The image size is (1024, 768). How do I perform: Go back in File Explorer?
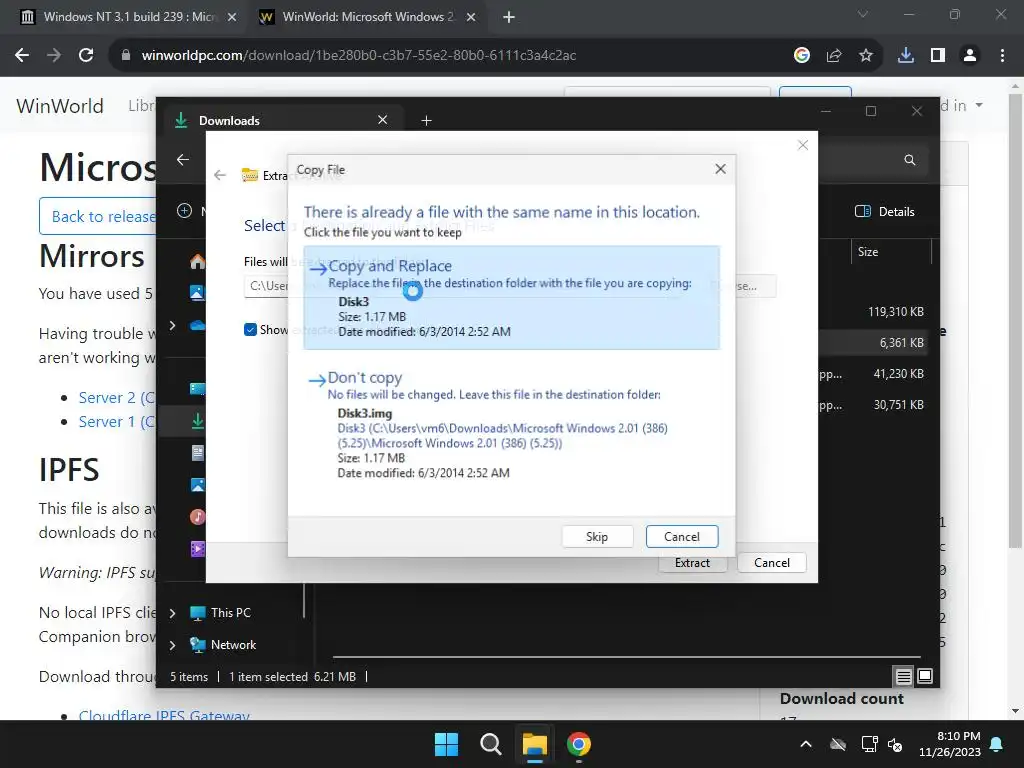[x=183, y=159]
